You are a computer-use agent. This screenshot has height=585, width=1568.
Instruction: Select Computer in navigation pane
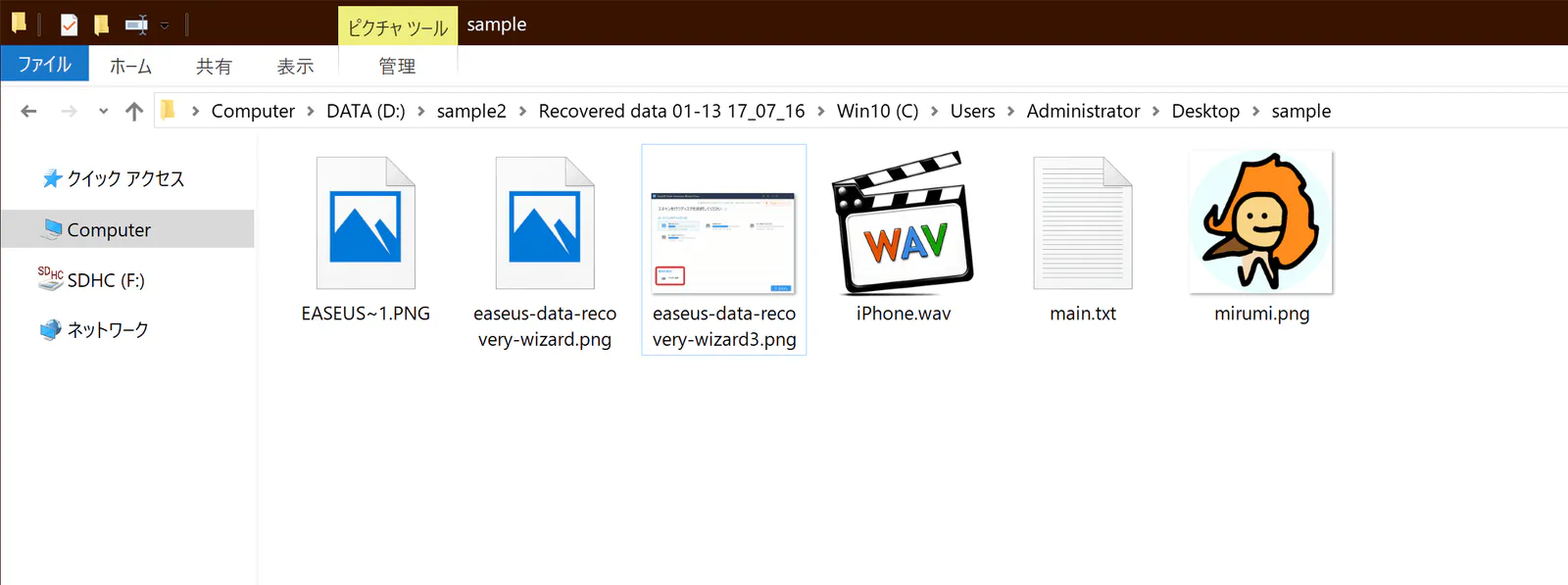(x=109, y=229)
